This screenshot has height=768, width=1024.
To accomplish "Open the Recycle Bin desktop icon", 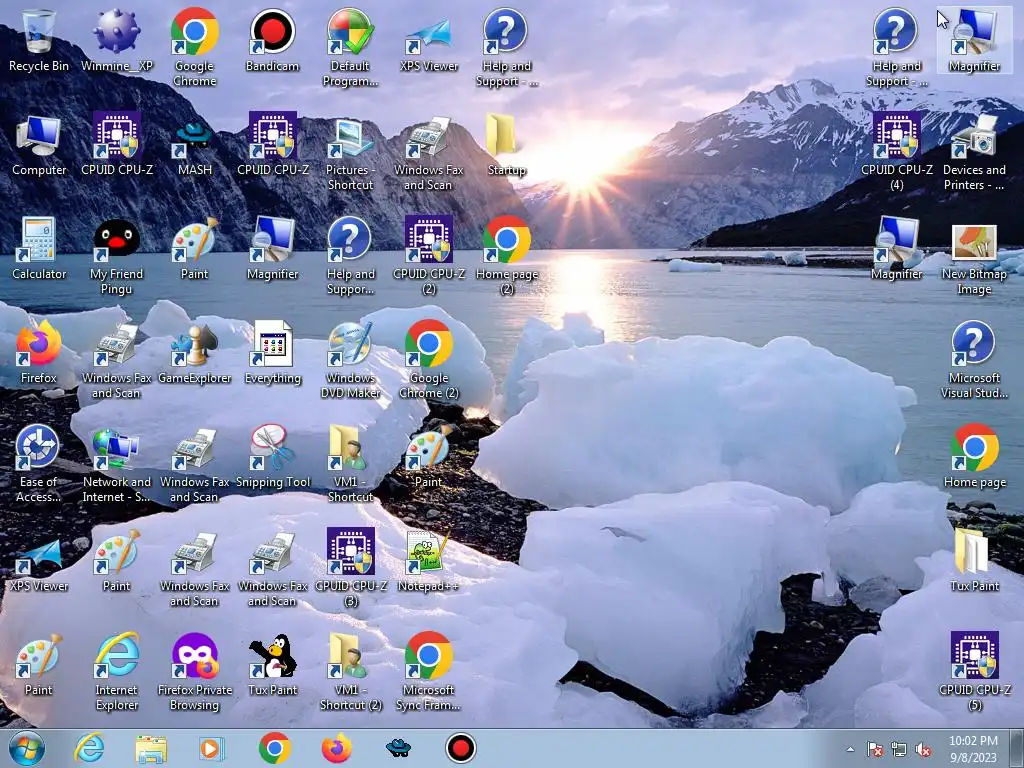I will (x=39, y=40).
